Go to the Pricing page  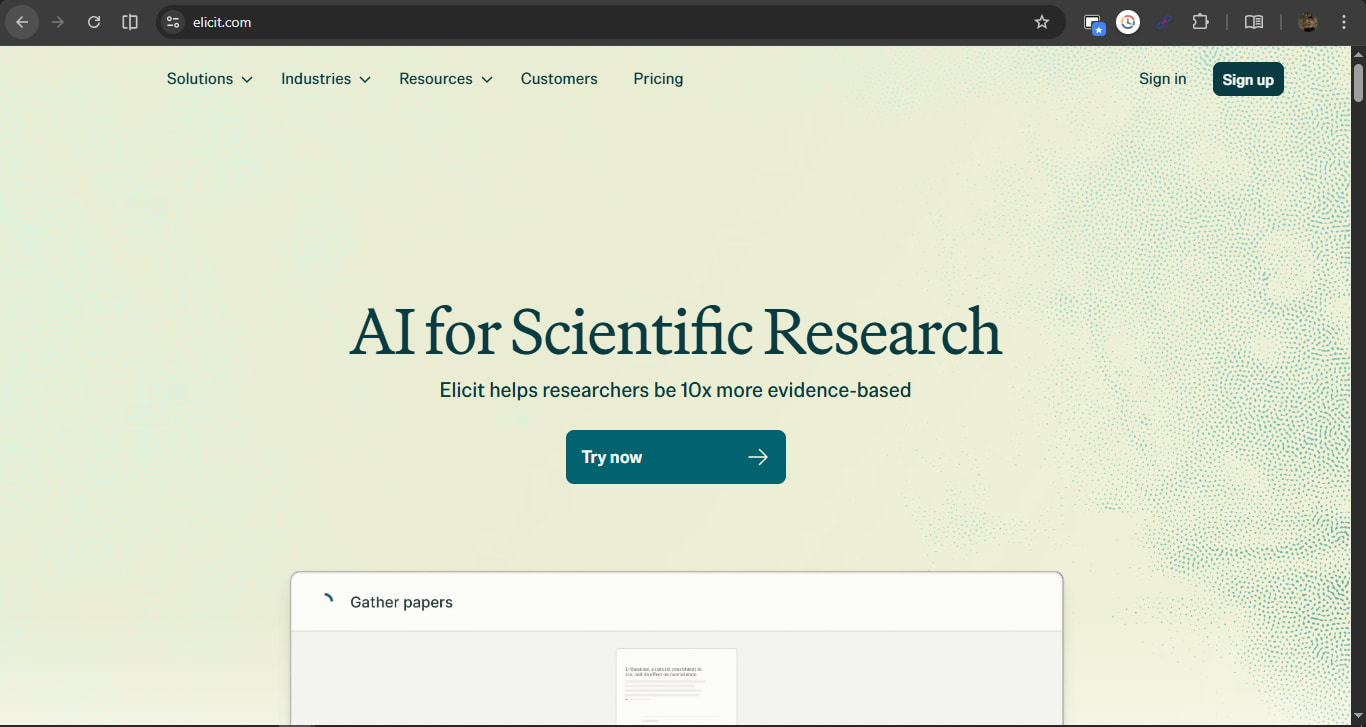click(658, 78)
